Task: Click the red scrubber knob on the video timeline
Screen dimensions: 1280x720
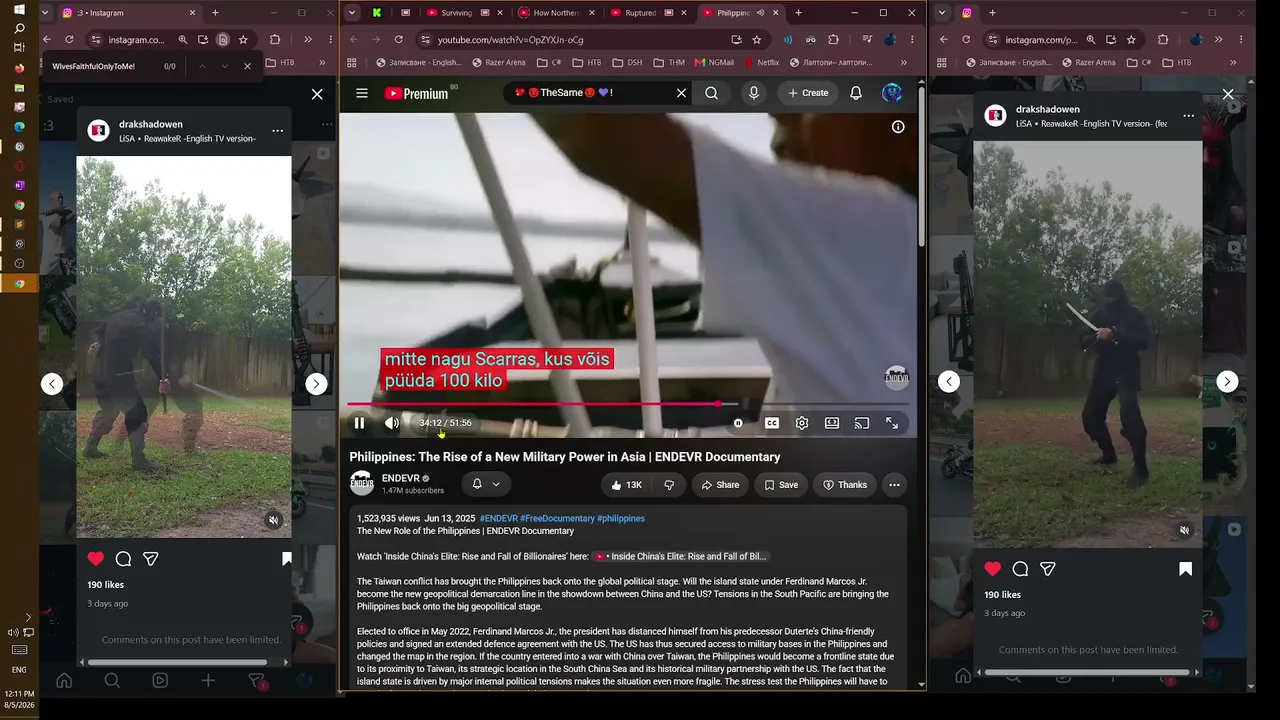Action: (x=718, y=404)
